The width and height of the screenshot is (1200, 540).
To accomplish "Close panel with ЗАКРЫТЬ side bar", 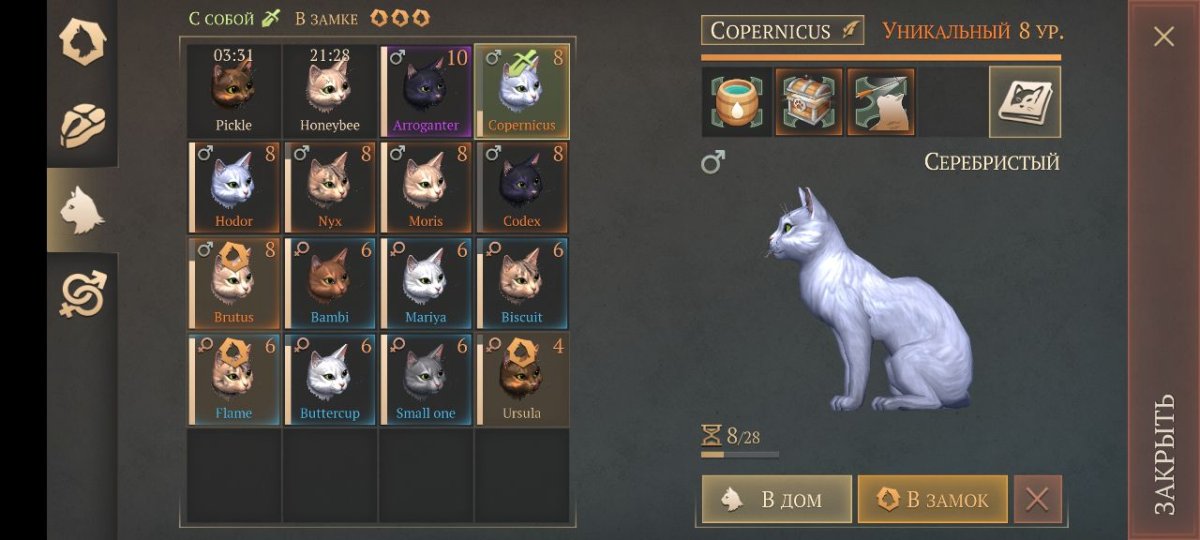I will 1164,270.
